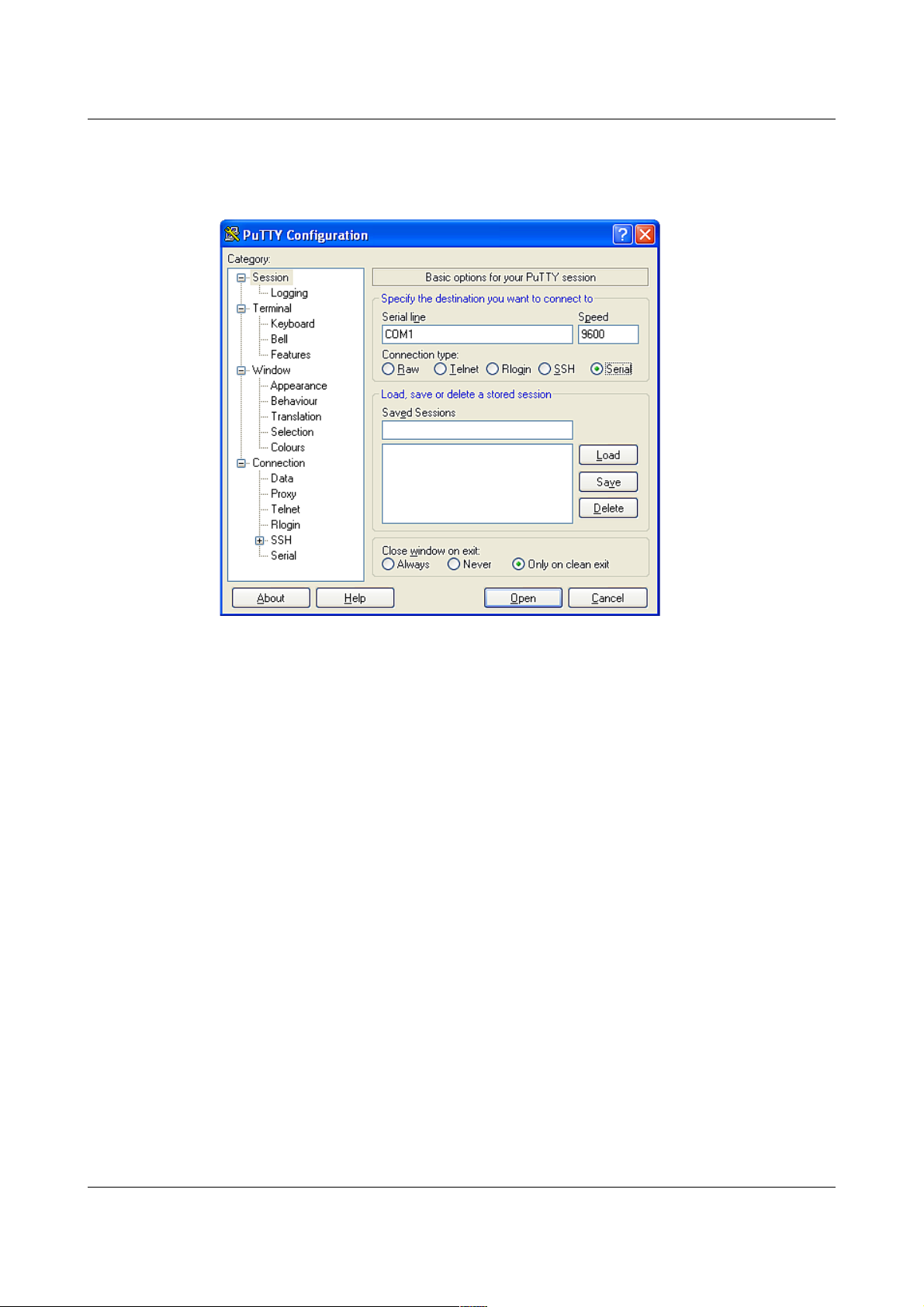Click the Help button
The image size is (924, 1307).
point(355,598)
